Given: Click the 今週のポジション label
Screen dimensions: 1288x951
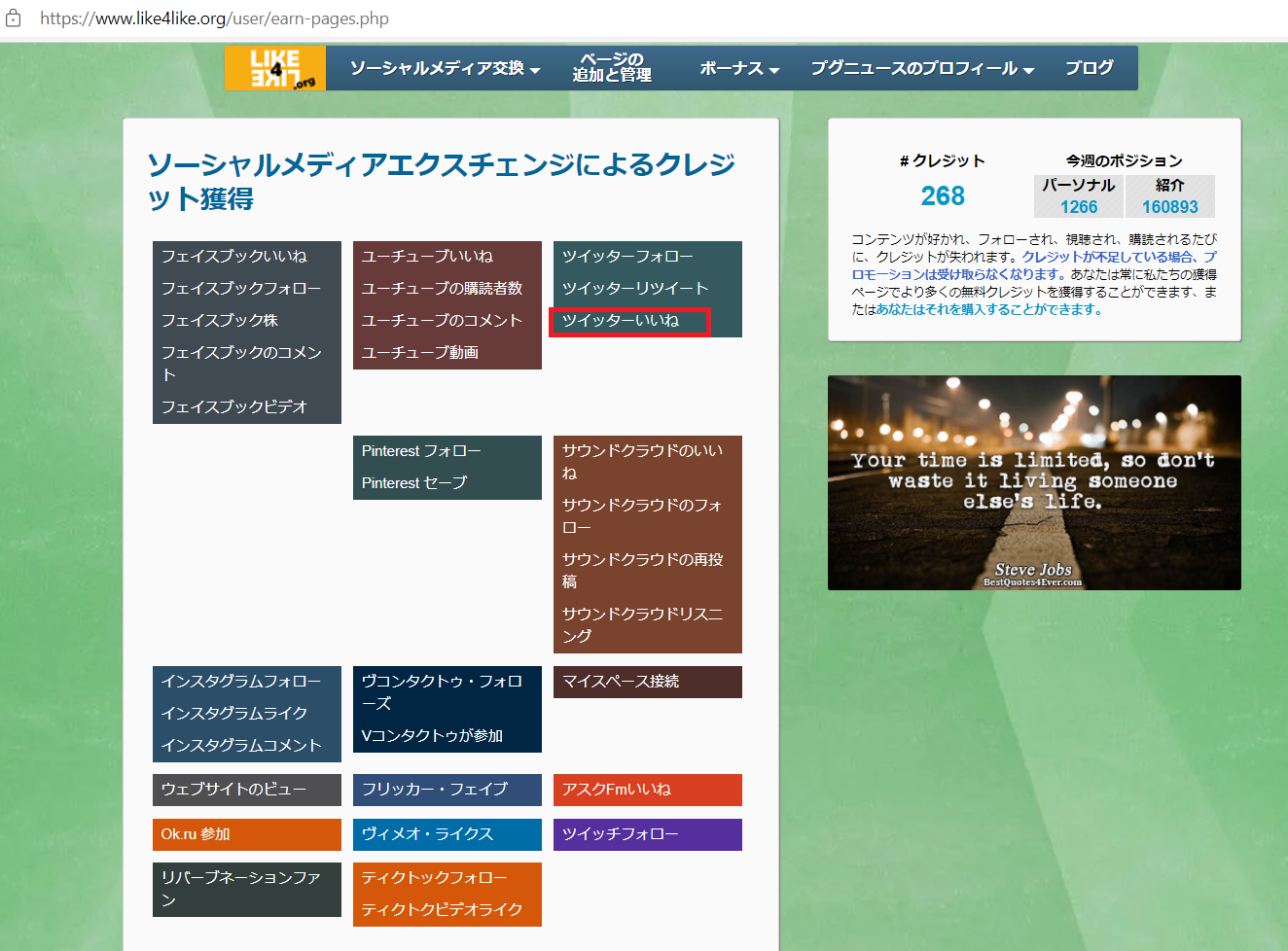Looking at the screenshot, I should coord(1125,160).
